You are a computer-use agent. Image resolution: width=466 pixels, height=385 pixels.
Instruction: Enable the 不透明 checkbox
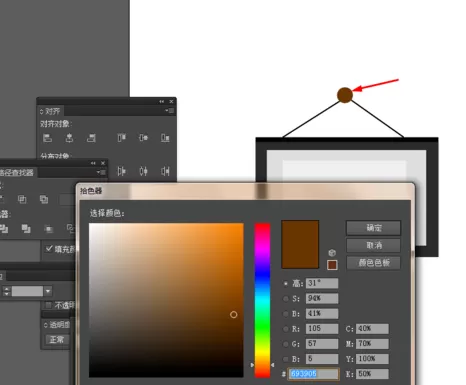click(x=48, y=305)
